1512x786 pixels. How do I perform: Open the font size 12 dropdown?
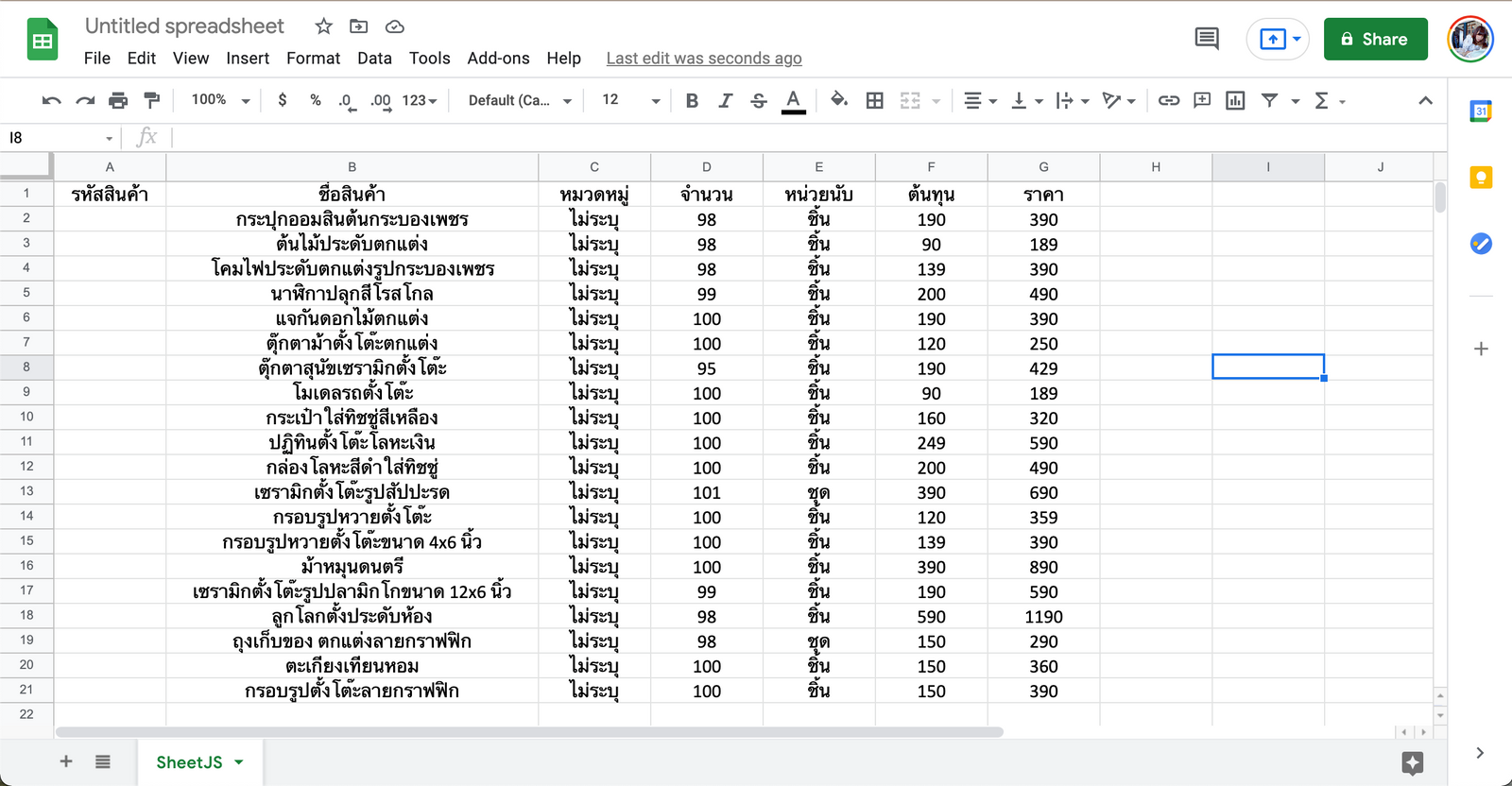click(629, 100)
